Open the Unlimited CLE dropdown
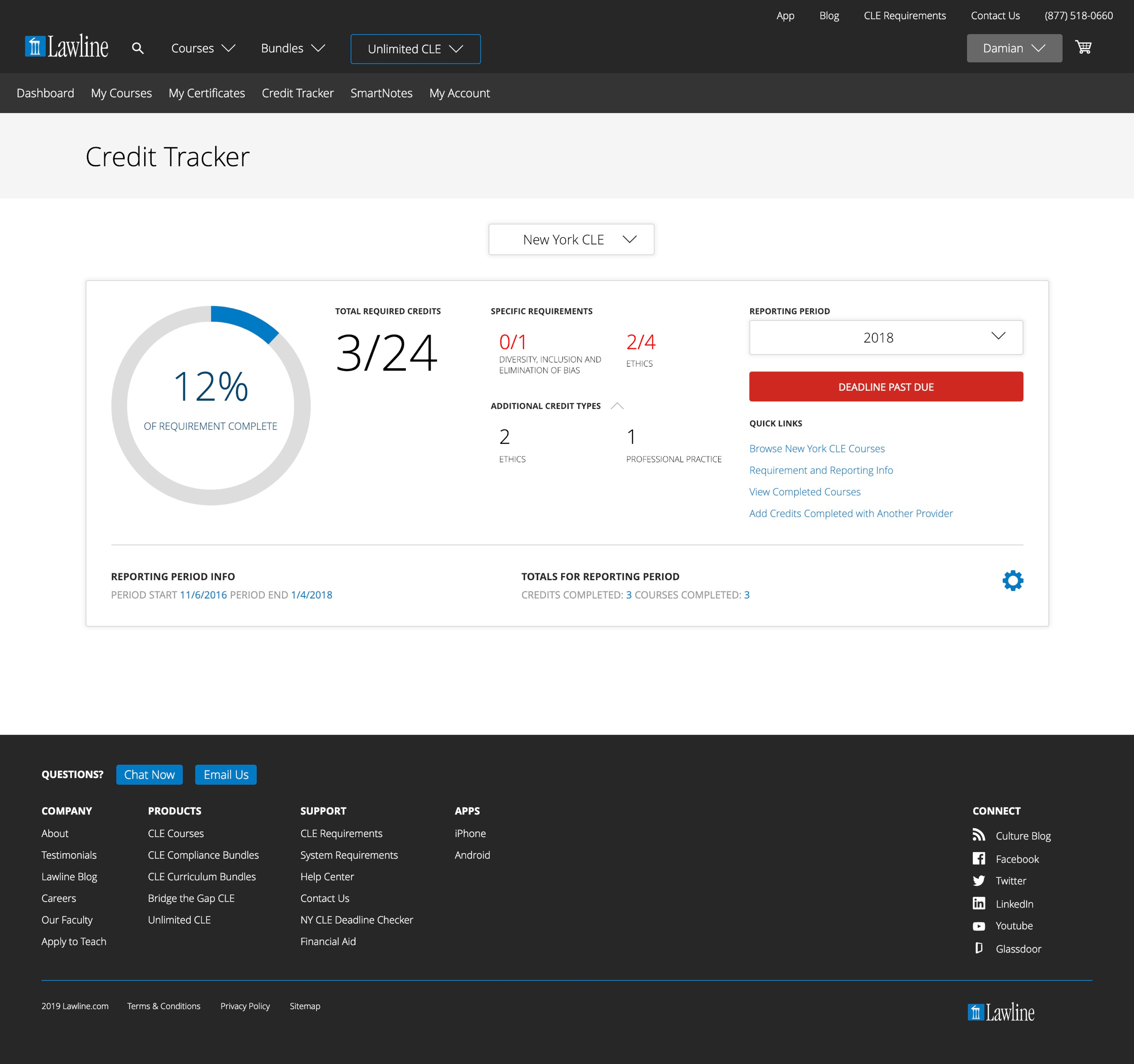 (415, 49)
